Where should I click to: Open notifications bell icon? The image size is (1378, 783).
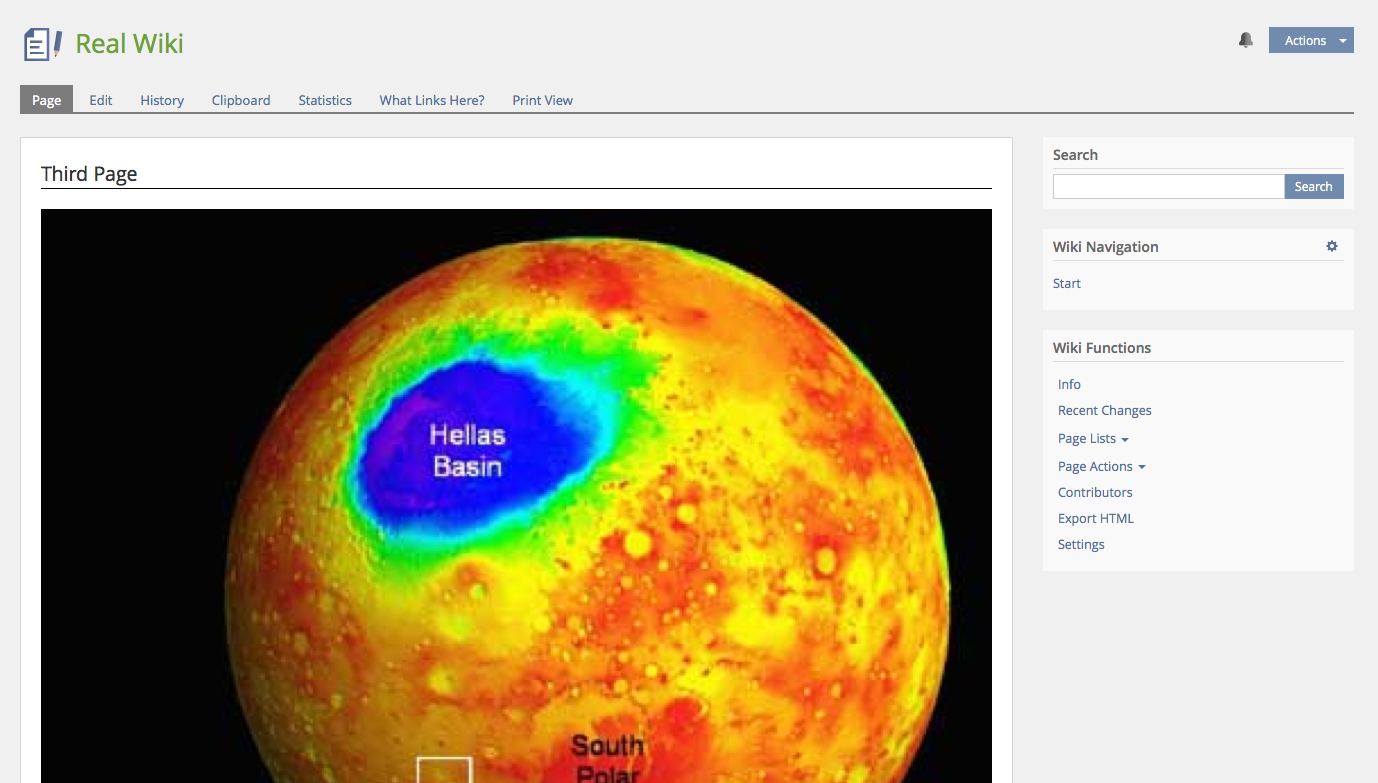(x=1245, y=40)
